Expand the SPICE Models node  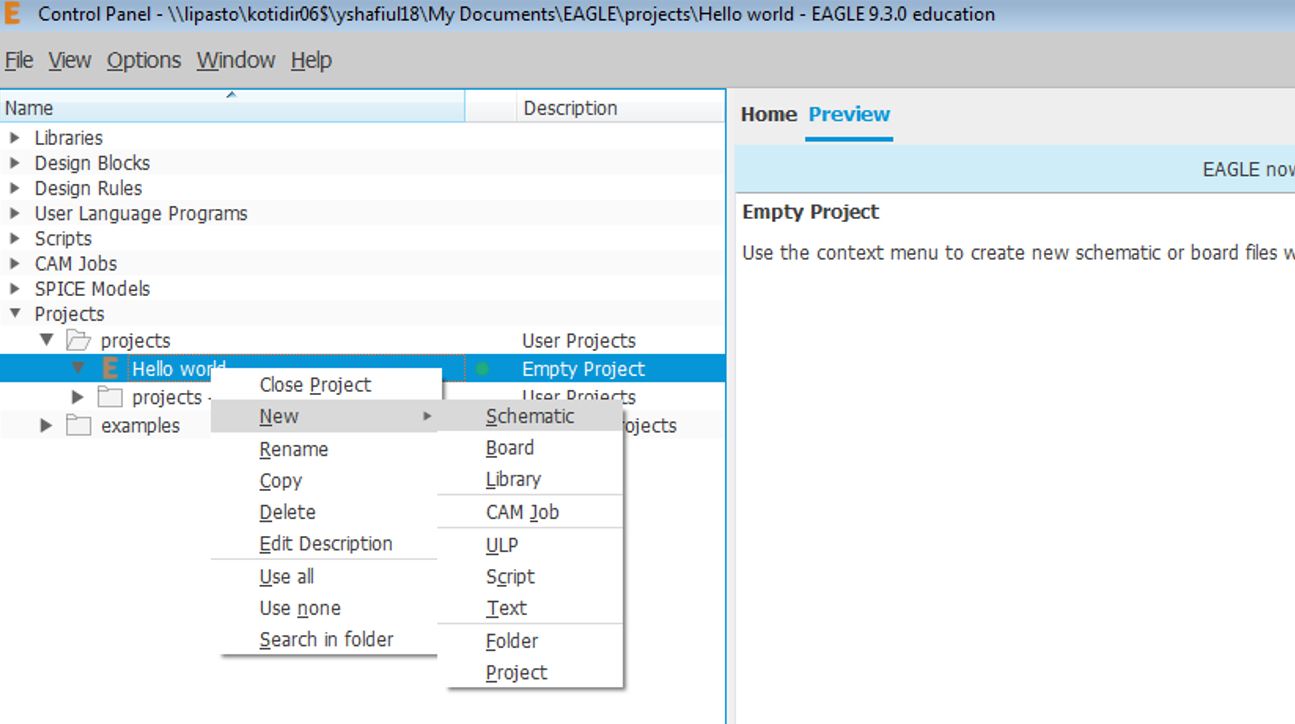pos(15,288)
